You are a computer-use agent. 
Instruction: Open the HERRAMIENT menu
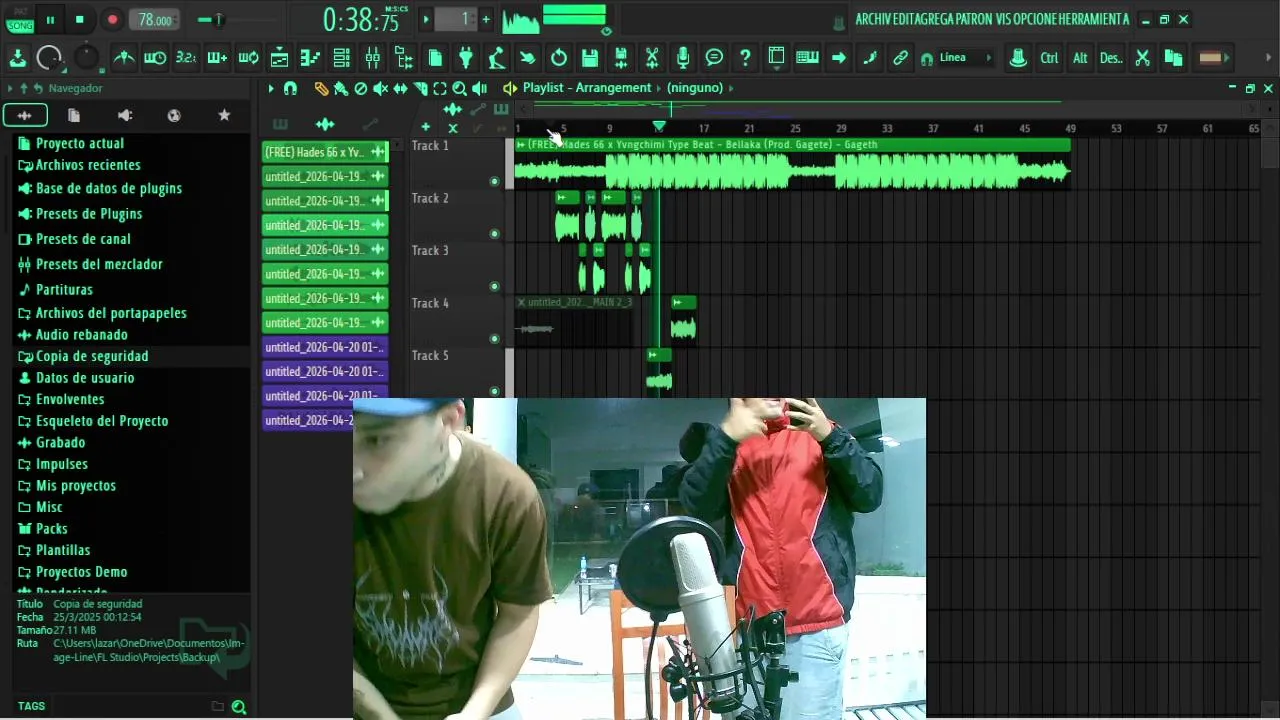(x=1091, y=19)
